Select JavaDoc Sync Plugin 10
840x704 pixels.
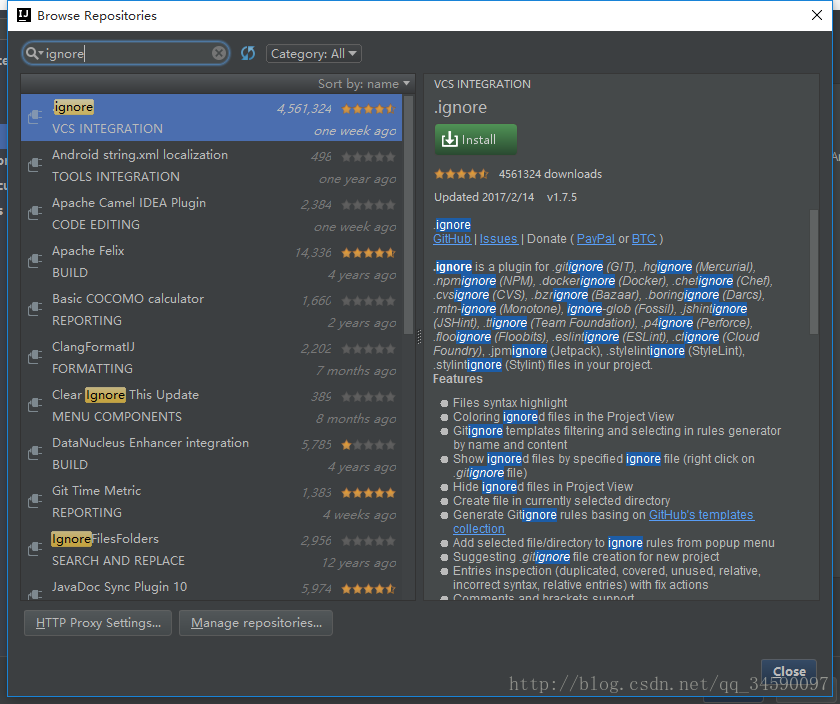click(x=212, y=588)
